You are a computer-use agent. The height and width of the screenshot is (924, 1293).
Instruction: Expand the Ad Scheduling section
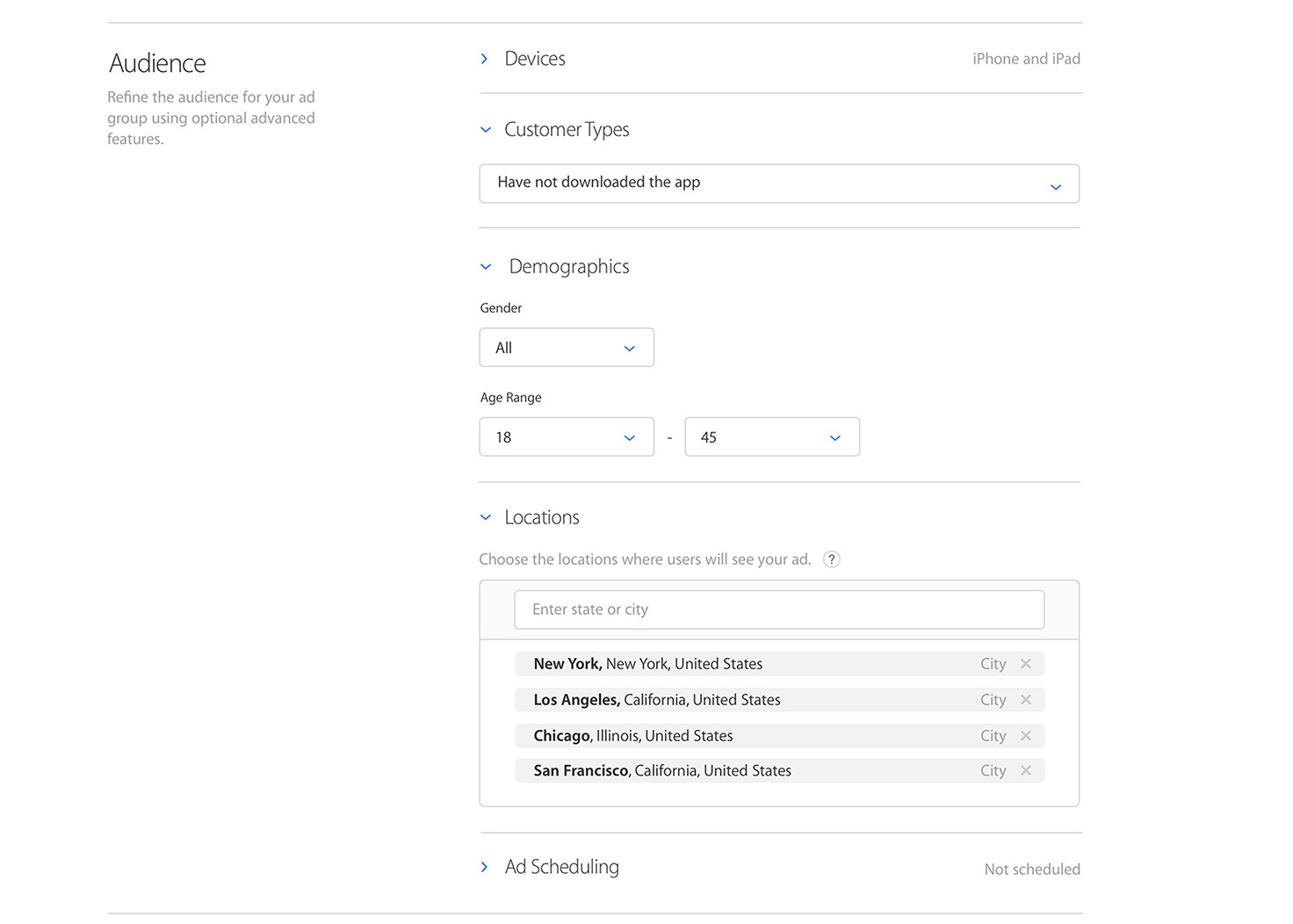[484, 867]
